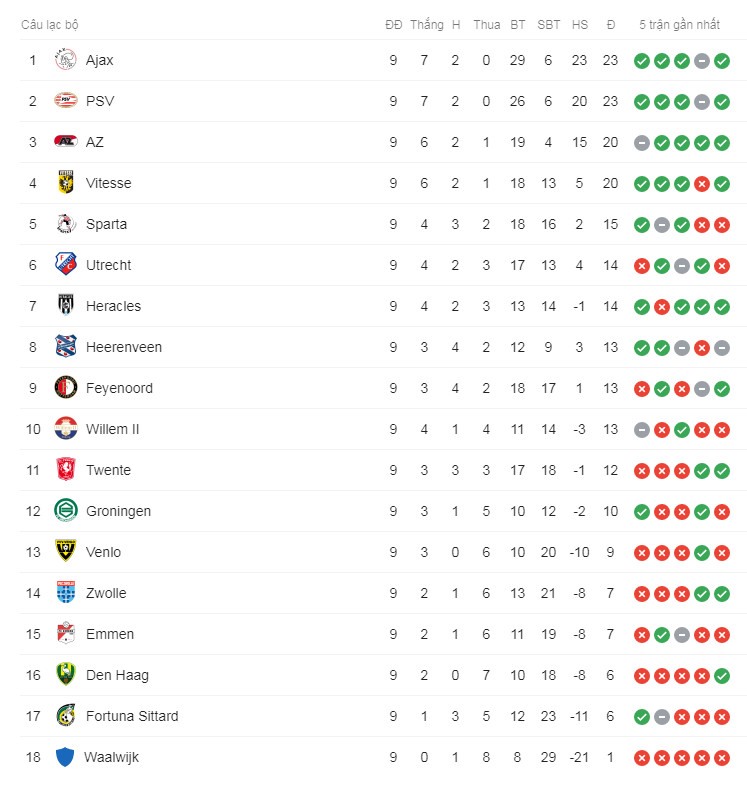Viewport: 747px width, 801px height.
Task: Select the Venlo crest icon
Action: pyautogui.click(x=65, y=551)
